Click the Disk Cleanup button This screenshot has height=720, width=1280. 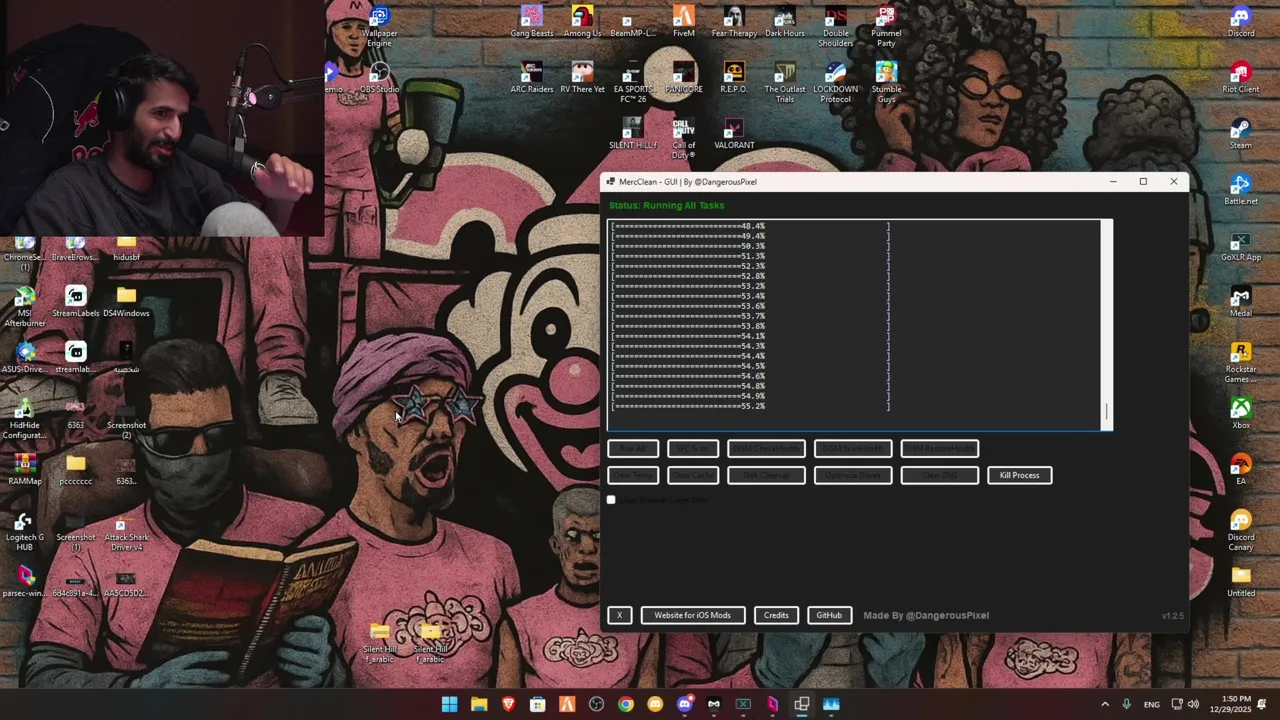click(766, 475)
